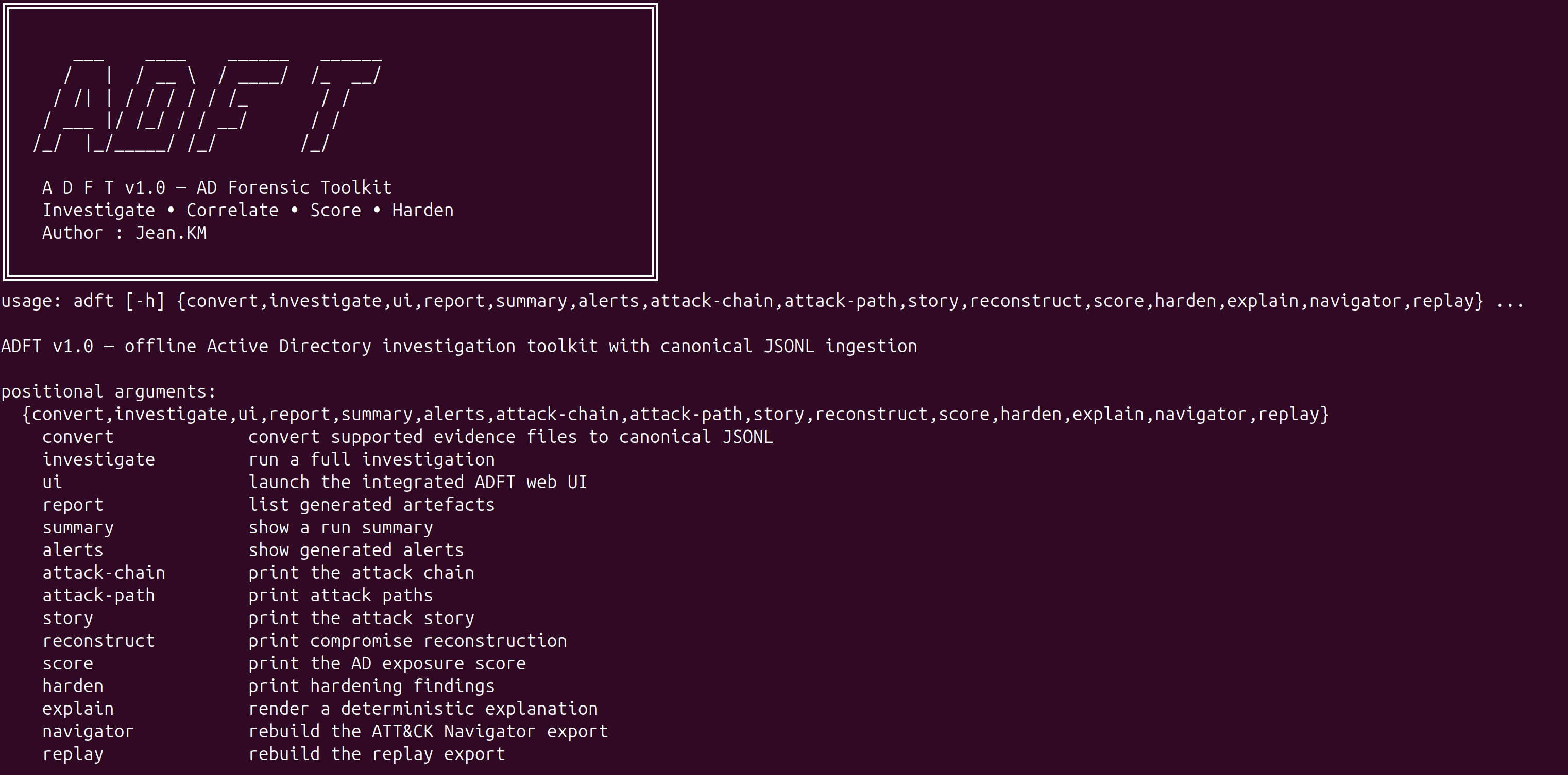This screenshot has width=1568, height=775.
Task: Click the [-h] option in usage line
Action: click(145, 301)
